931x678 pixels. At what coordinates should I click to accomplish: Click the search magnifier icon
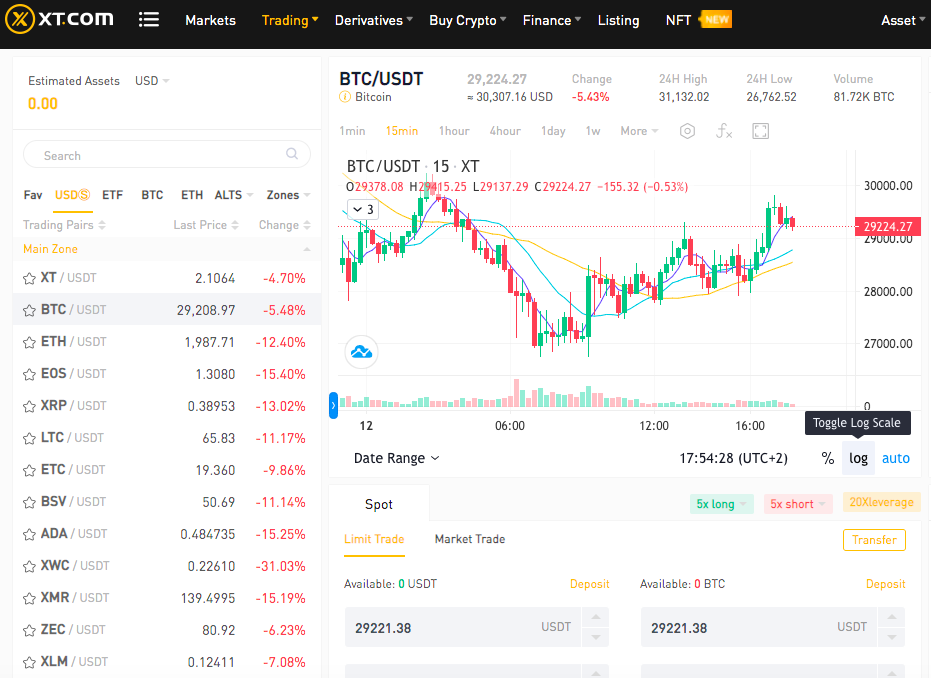[x=292, y=154]
